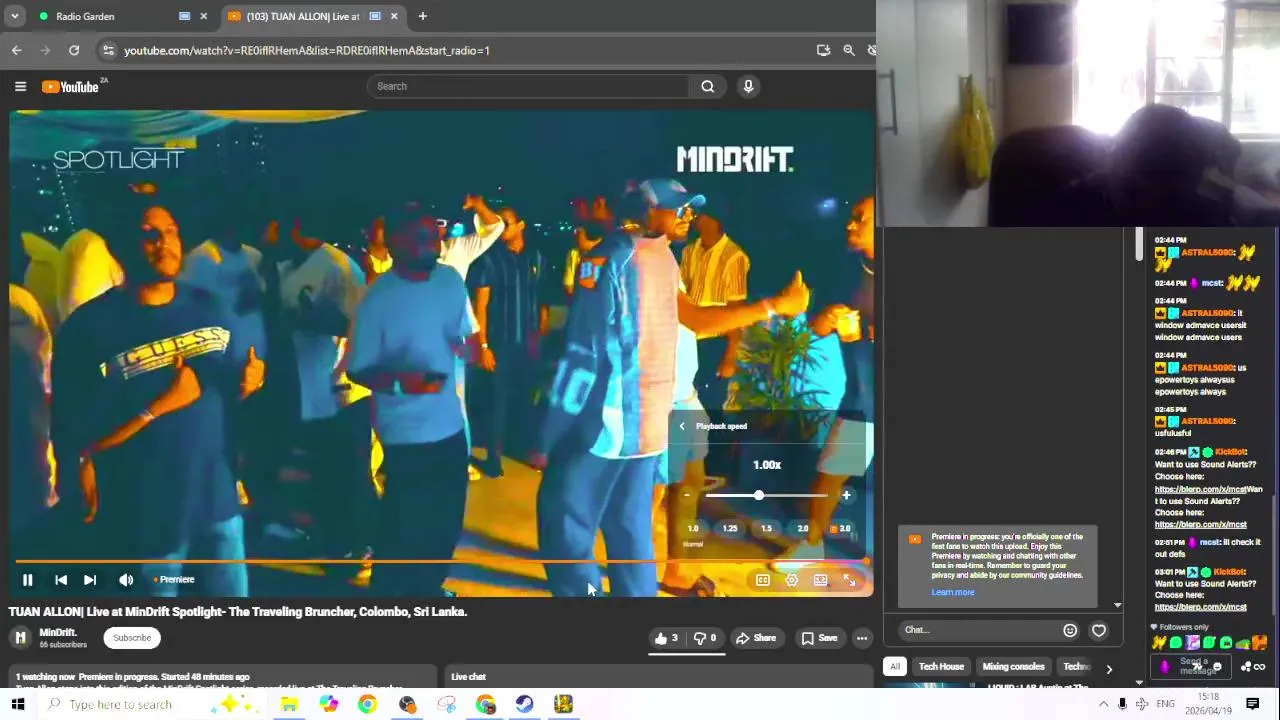Send a heart reaction in chat
This screenshot has height=720, width=1280.
[x=1099, y=630]
